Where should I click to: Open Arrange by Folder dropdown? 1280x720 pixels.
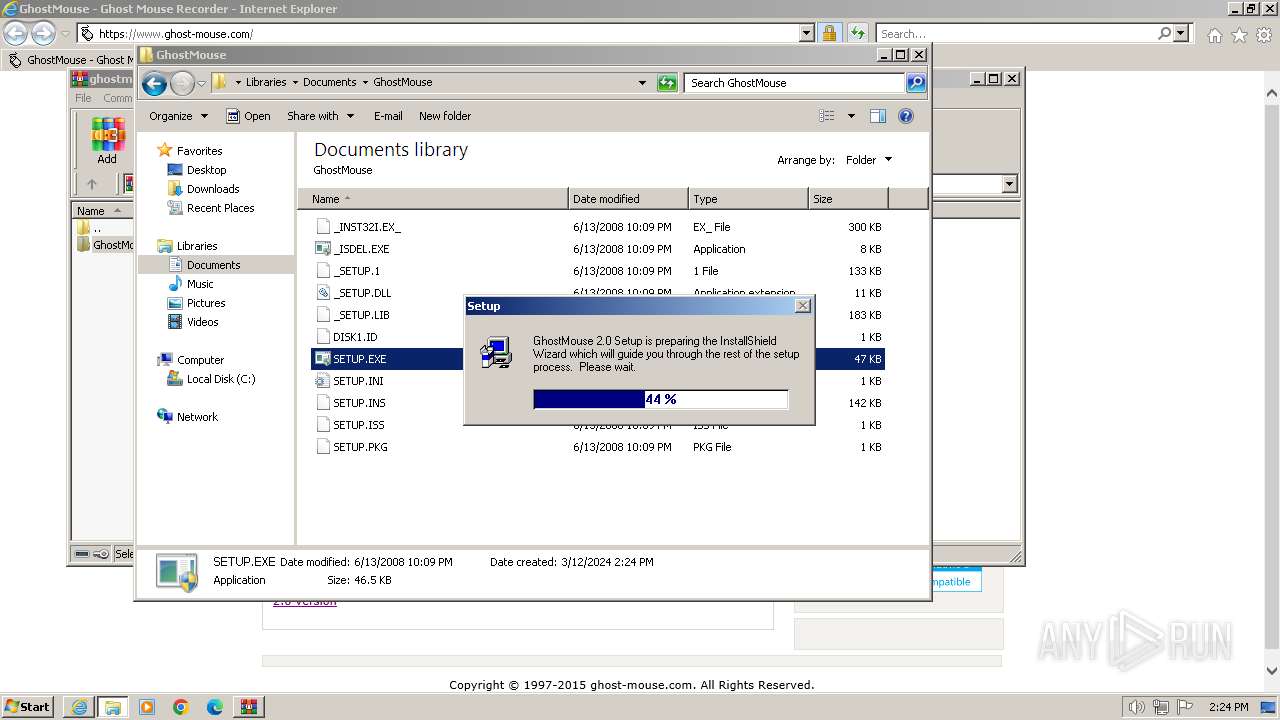coord(868,160)
